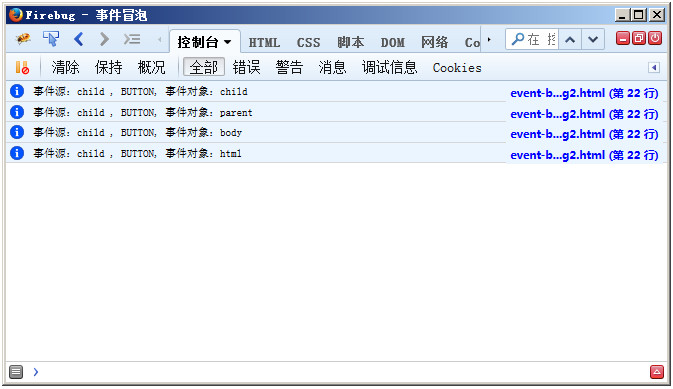This screenshot has height=389, width=673.
Task: Open source link for body event row
Action: click(584, 134)
